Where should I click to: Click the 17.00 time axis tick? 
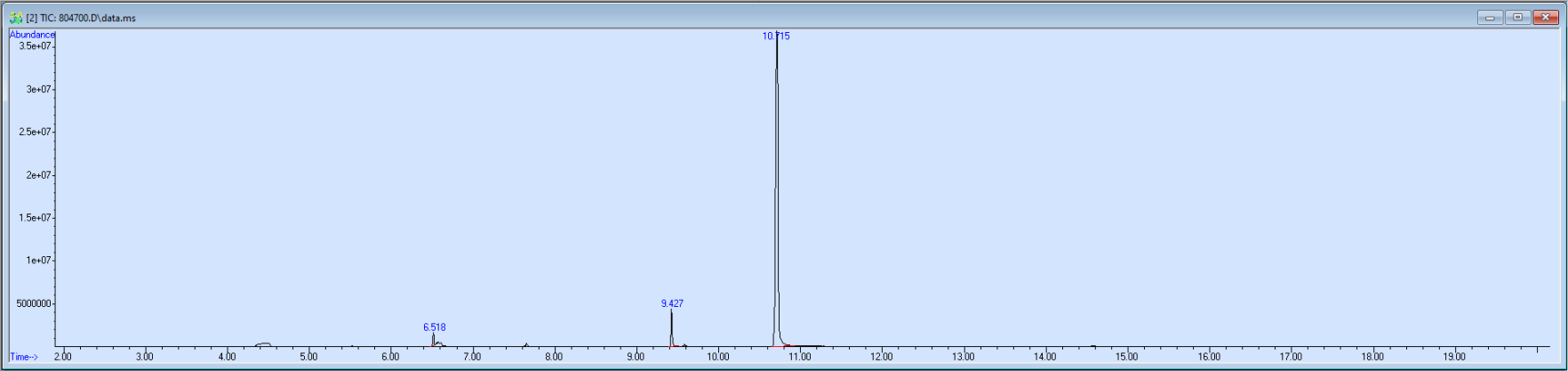pos(1291,357)
